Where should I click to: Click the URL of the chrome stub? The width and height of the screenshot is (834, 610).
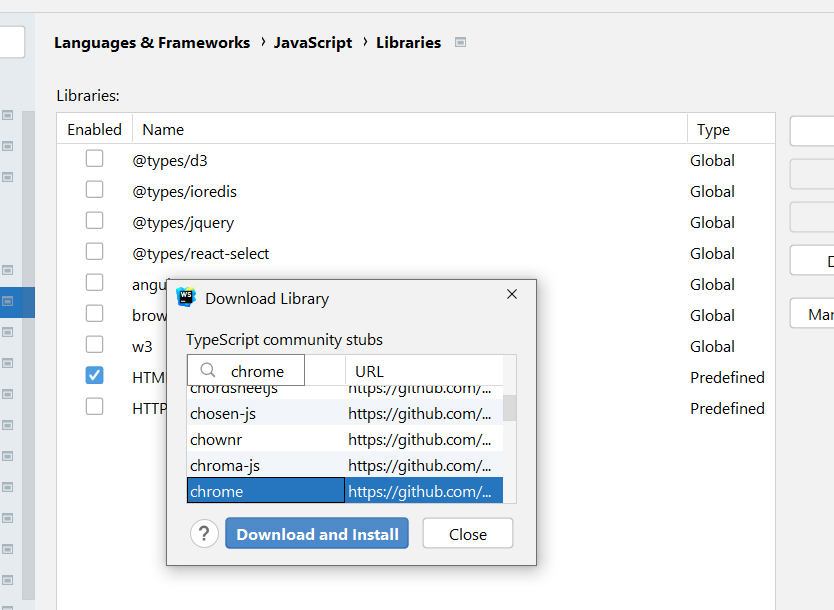coord(420,491)
